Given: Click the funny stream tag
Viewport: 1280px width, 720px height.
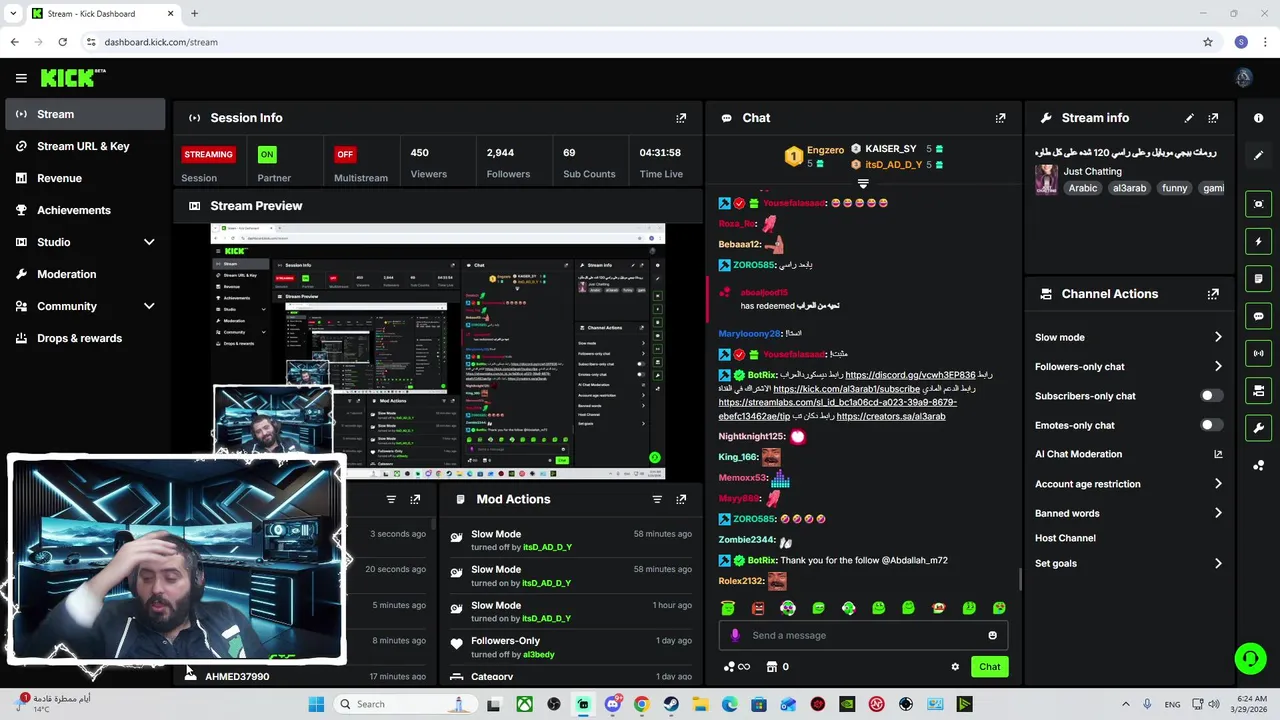Looking at the screenshot, I should (x=1175, y=188).
